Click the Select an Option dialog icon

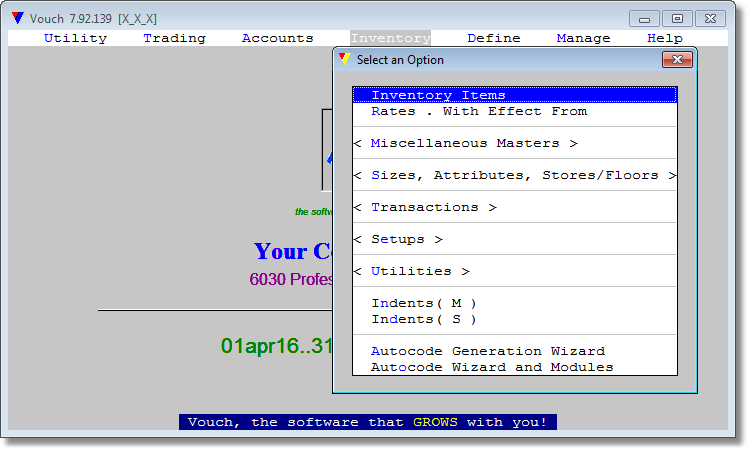[x=344, y=59]
